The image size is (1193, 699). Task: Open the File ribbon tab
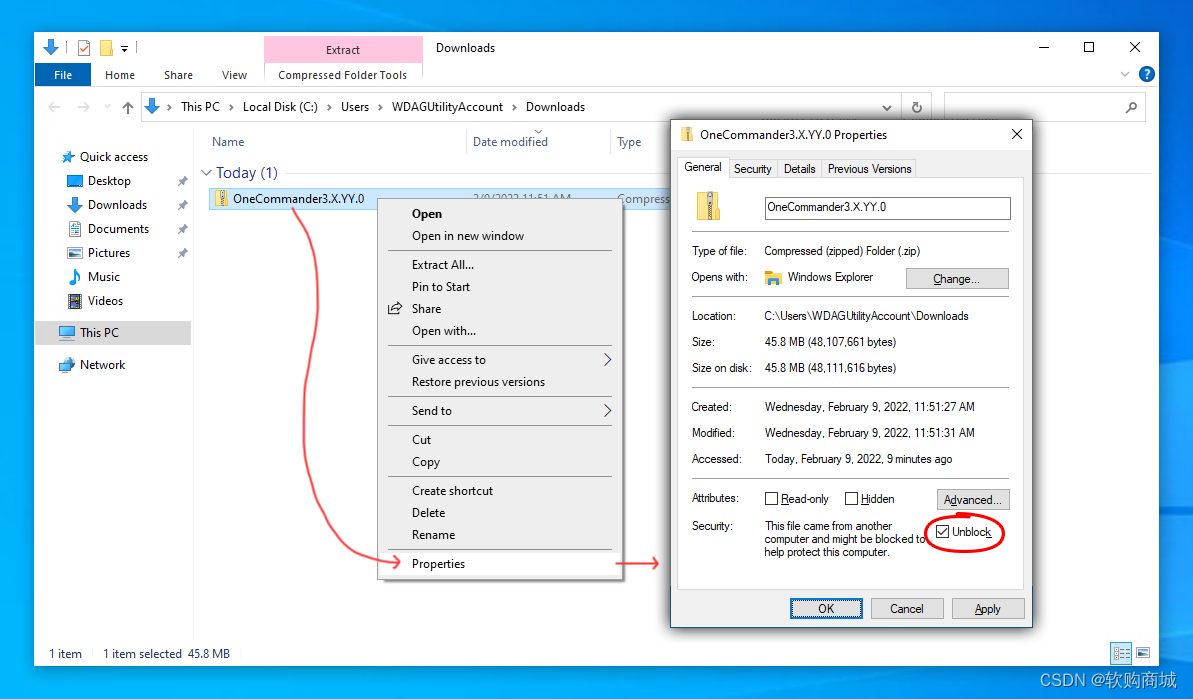[x=63, y=75]
